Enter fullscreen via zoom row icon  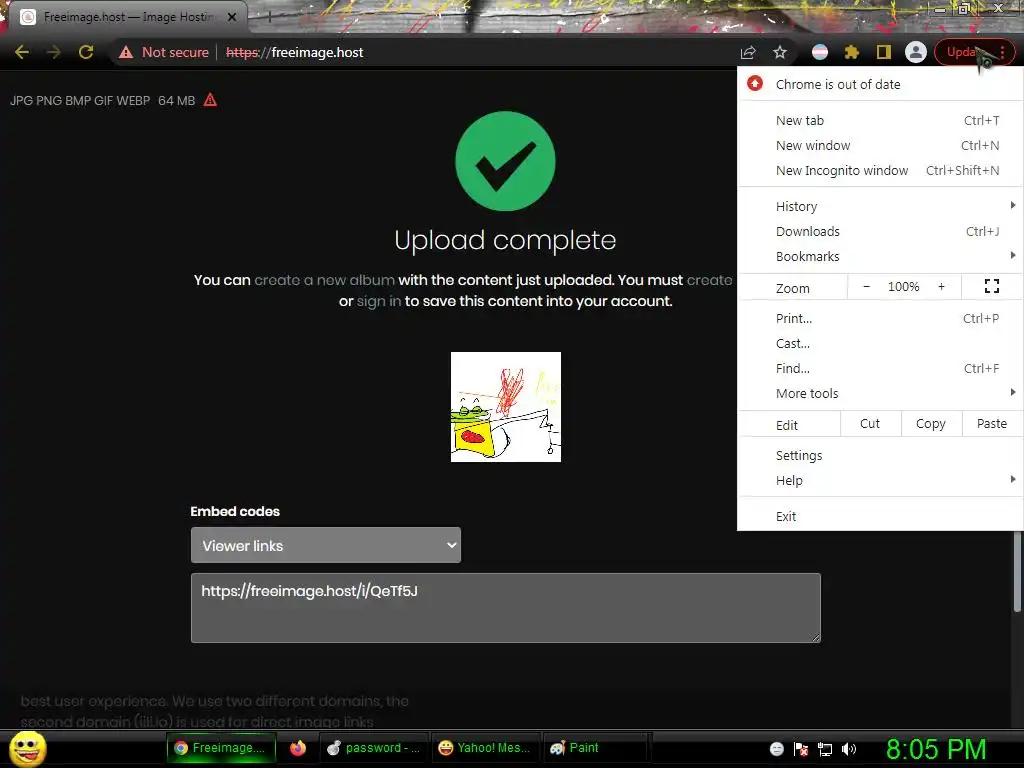coord(991,286)
